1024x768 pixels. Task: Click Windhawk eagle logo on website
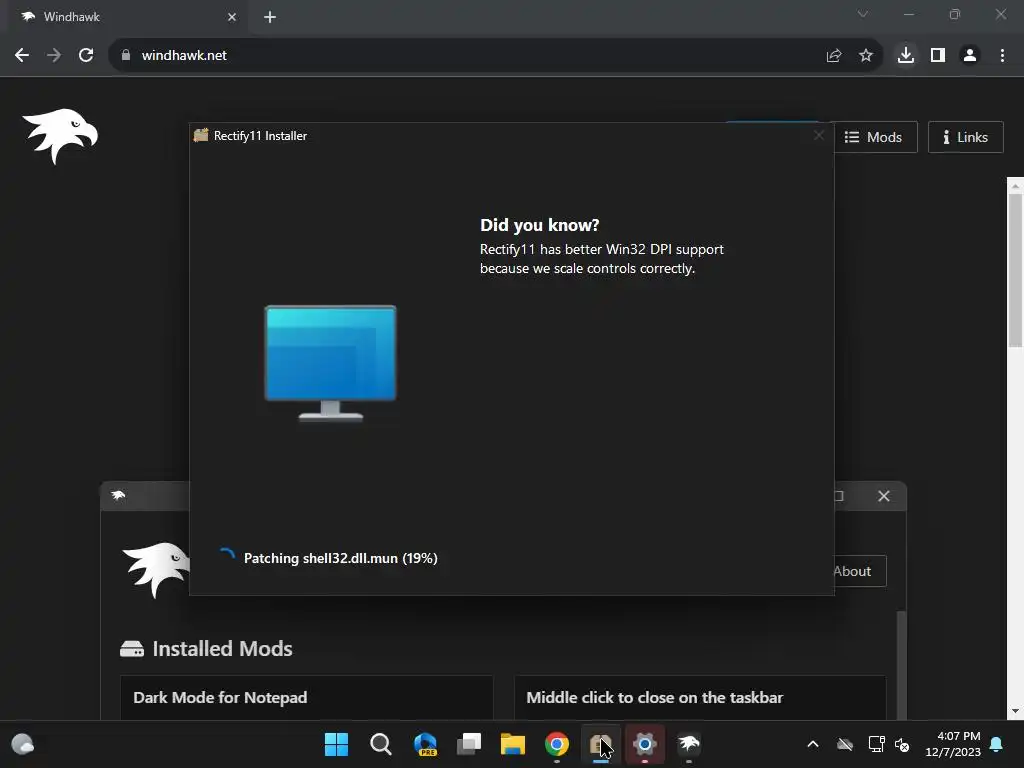pyautogui.click(x=60, y=136)
